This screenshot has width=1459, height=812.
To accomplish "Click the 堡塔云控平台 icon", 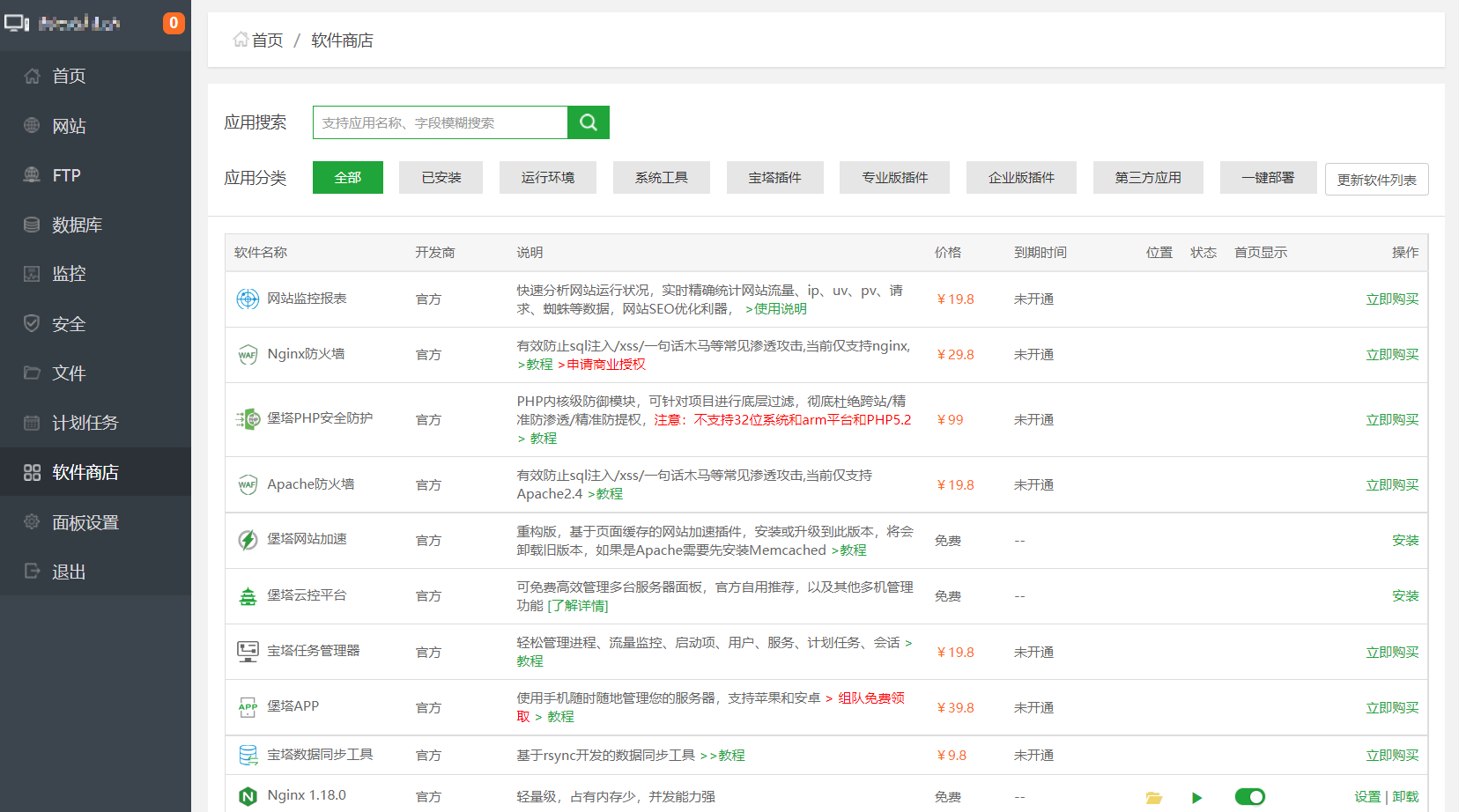I will coord(248,596).
